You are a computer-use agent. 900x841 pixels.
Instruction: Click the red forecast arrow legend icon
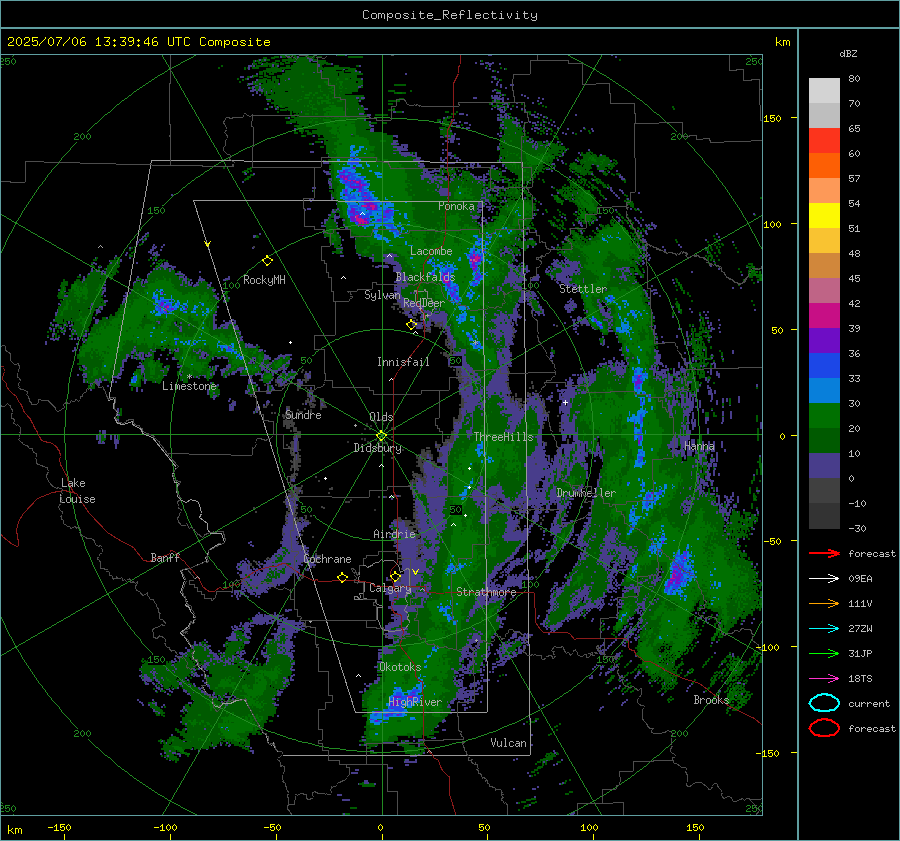tap(824, 553)
